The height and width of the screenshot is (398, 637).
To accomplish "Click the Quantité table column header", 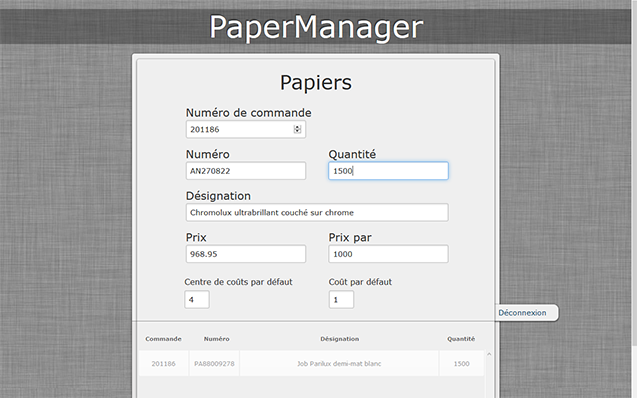I will click(461, 339).
